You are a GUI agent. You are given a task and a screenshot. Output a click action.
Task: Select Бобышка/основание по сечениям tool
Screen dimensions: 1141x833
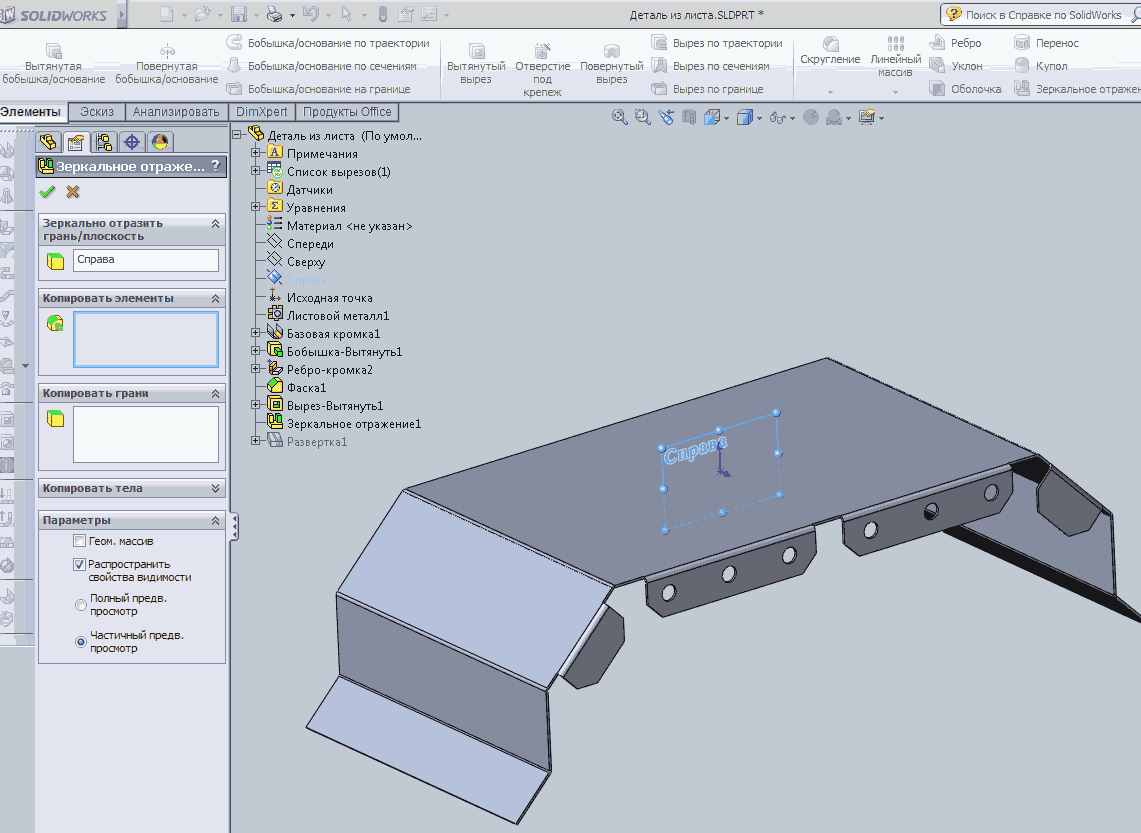point(322,66)
